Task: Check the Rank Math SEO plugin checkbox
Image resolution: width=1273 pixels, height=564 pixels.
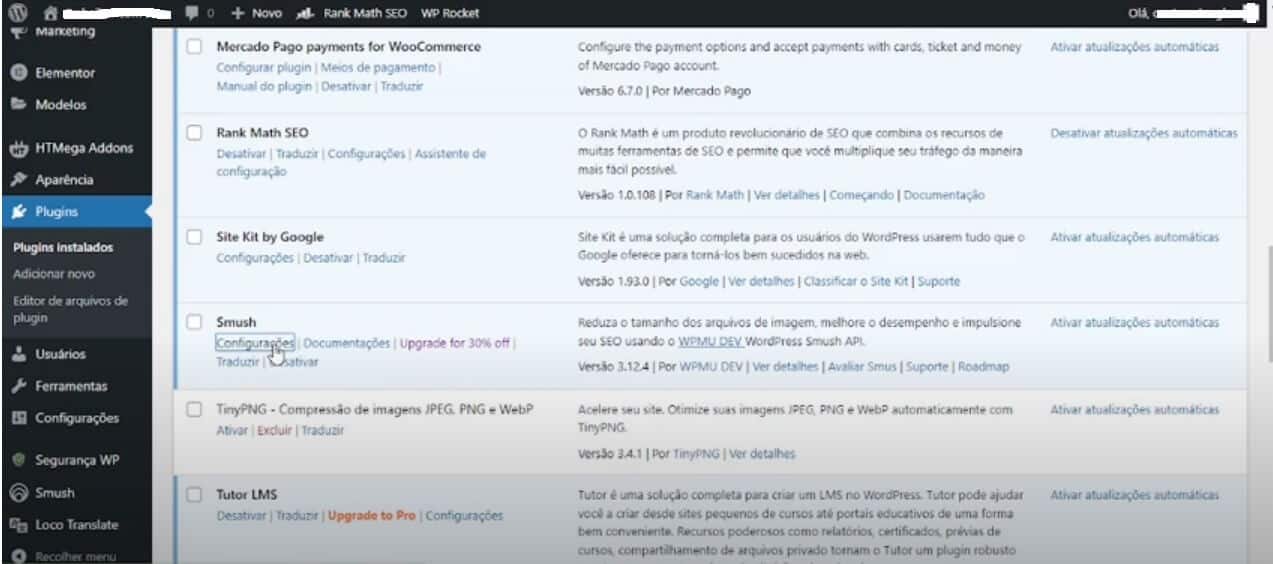Action: (x=195, y=133)
